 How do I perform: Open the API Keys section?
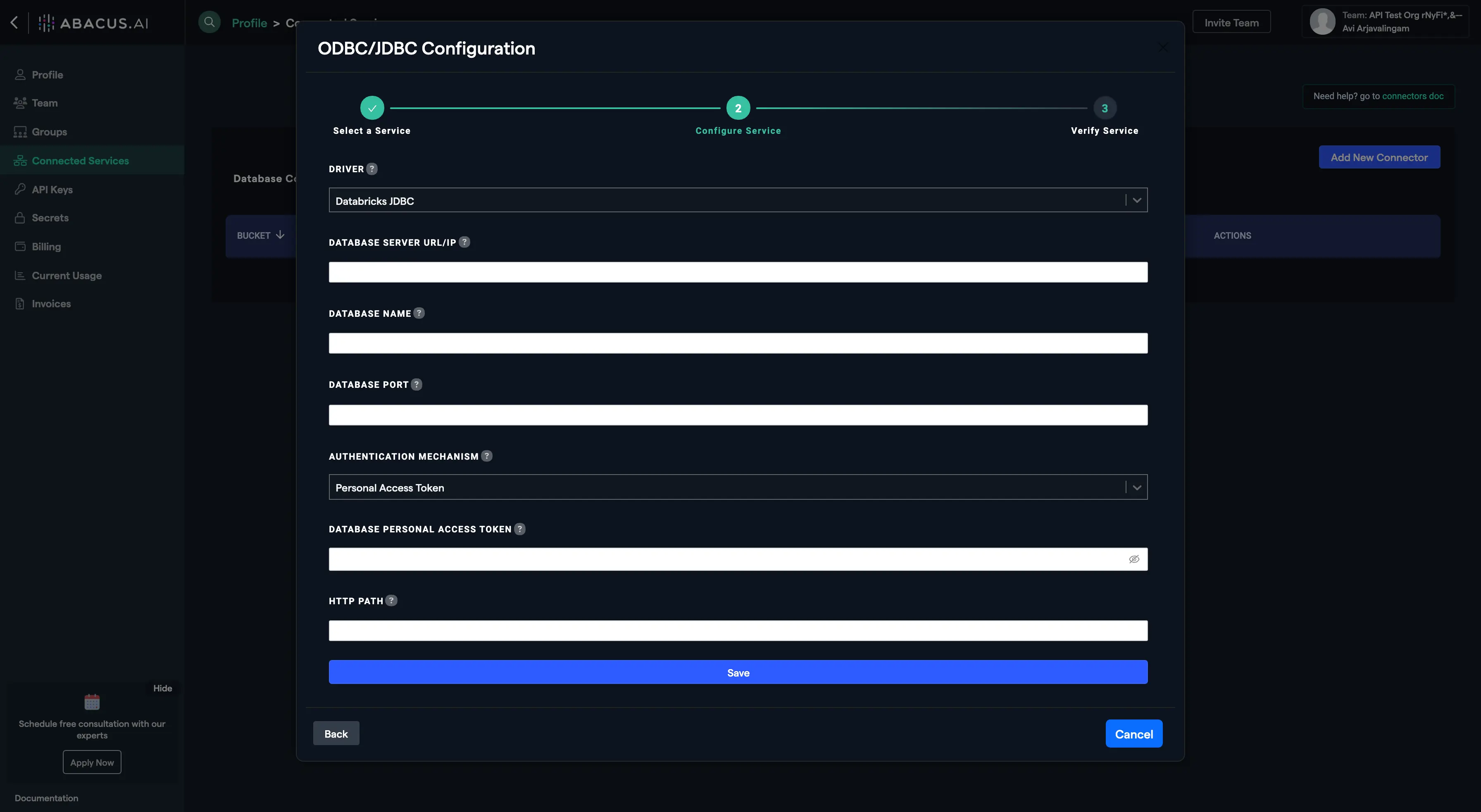[x=19, y=189]
